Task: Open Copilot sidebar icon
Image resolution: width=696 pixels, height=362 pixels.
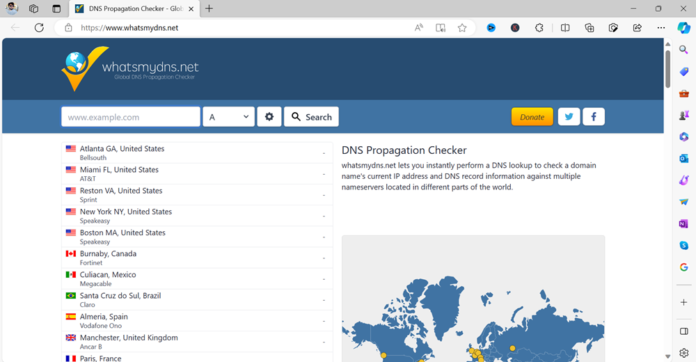Action: click(x=684, y=28)
